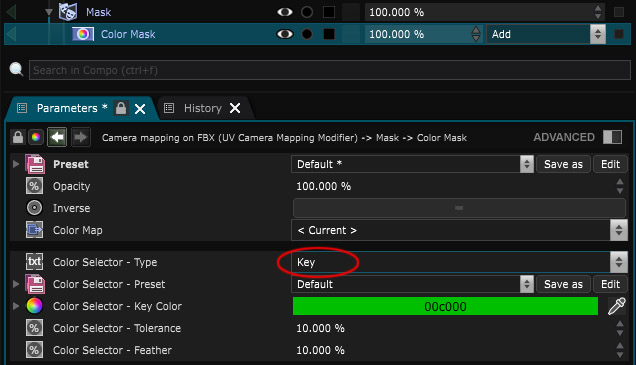Click the Preset floppy disk icon
The width and height of the screenshot is (636, 365).
35,164
